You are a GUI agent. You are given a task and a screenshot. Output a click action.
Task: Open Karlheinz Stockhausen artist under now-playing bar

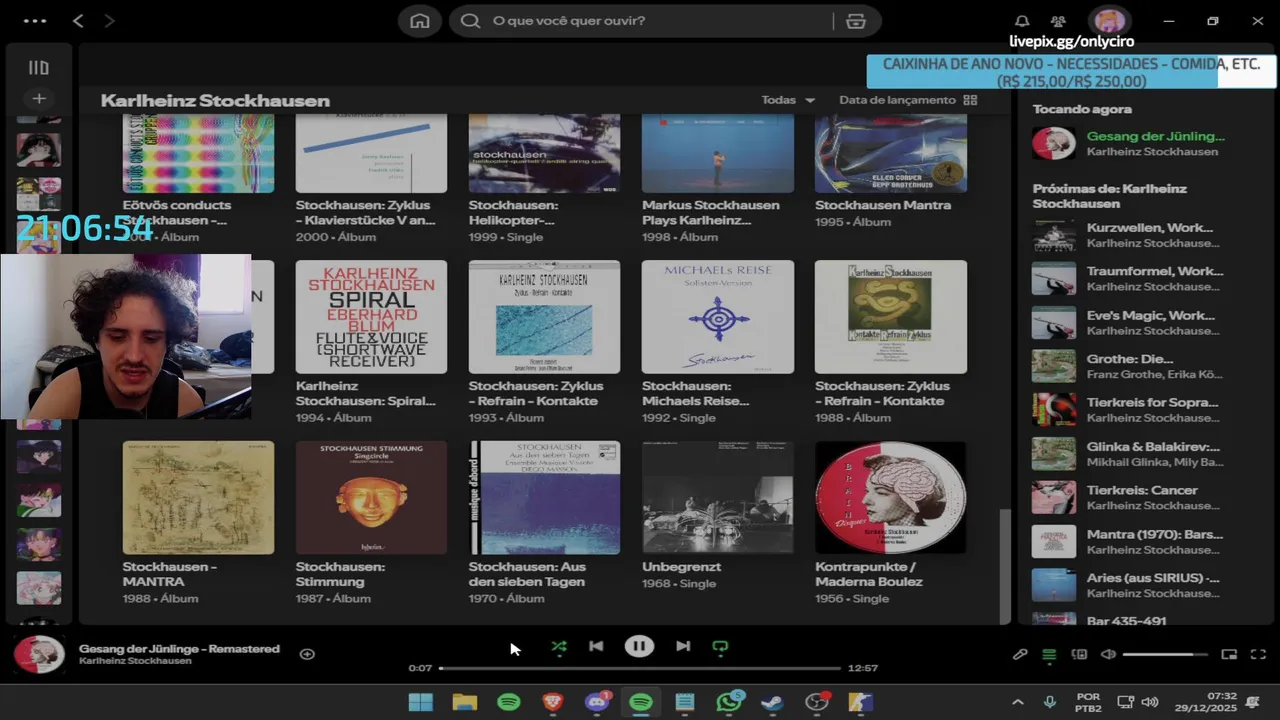pos(135,661)
